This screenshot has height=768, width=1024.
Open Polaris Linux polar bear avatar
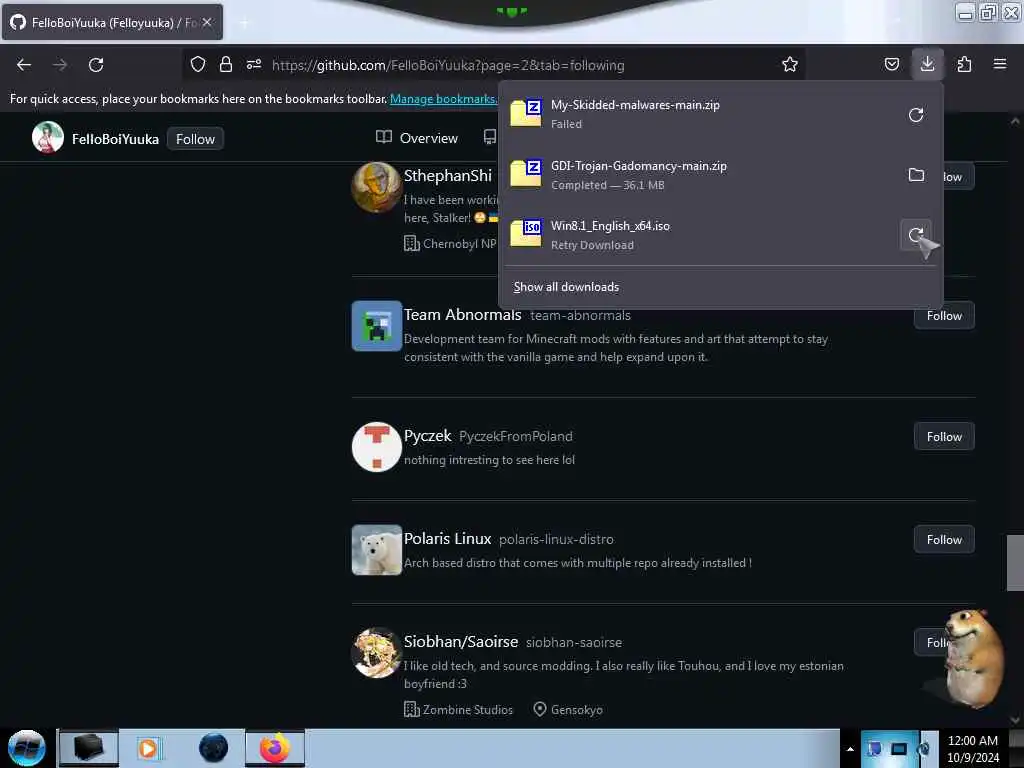[376, 550]
